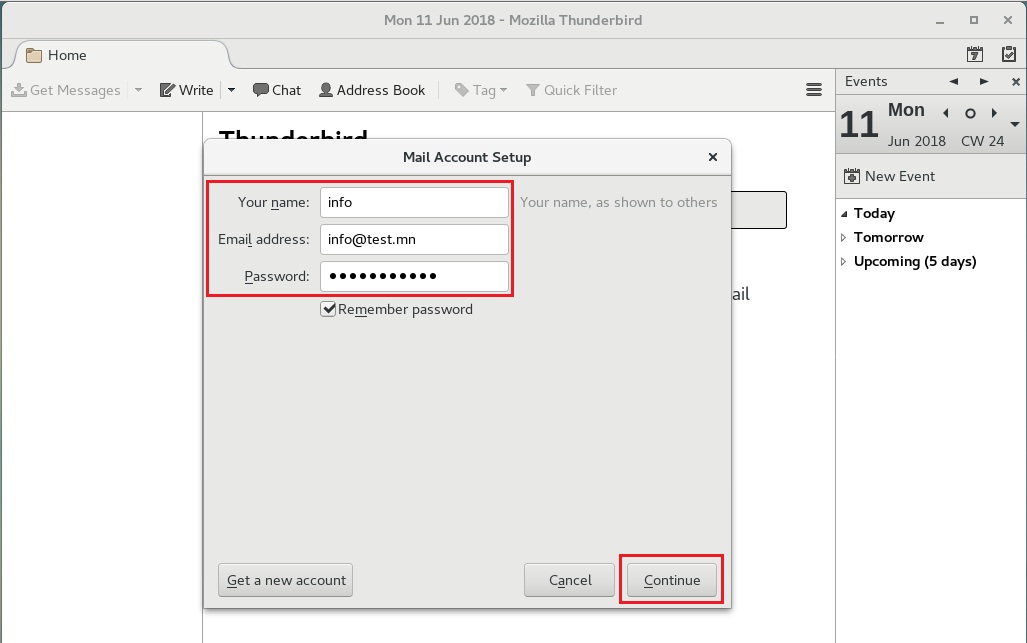Click the Write message button
Viewport: 1027px width, 643px height.
187,90
